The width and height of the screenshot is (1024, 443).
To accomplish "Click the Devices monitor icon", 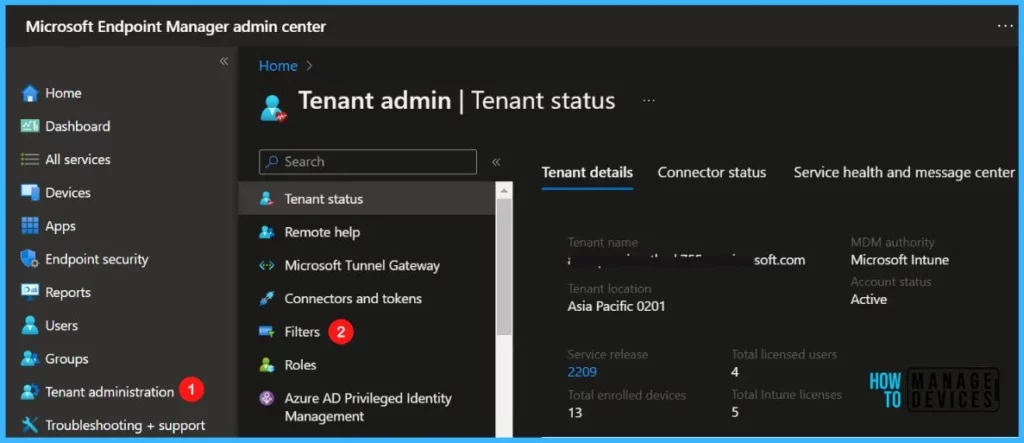I will (30, 193).
